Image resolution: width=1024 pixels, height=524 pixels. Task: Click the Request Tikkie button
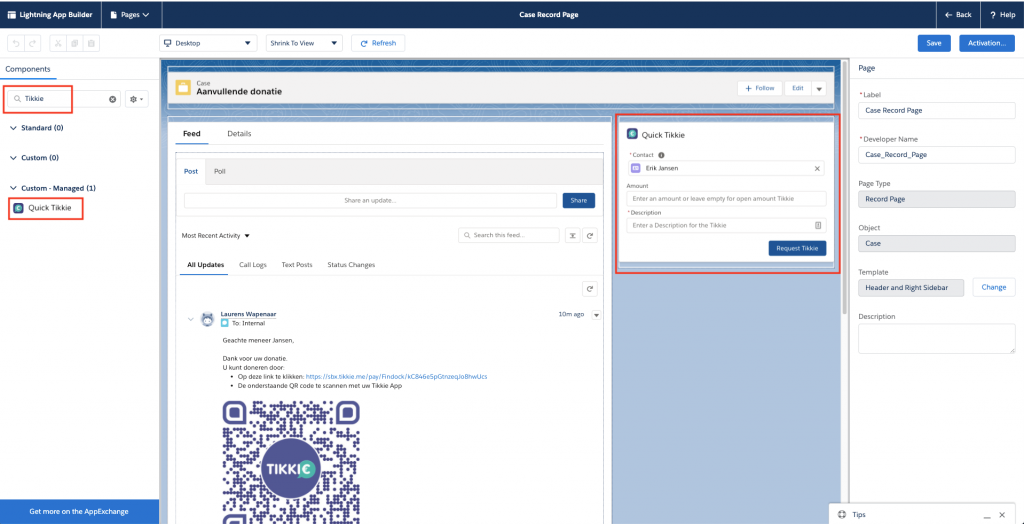[x=797, y=248]
